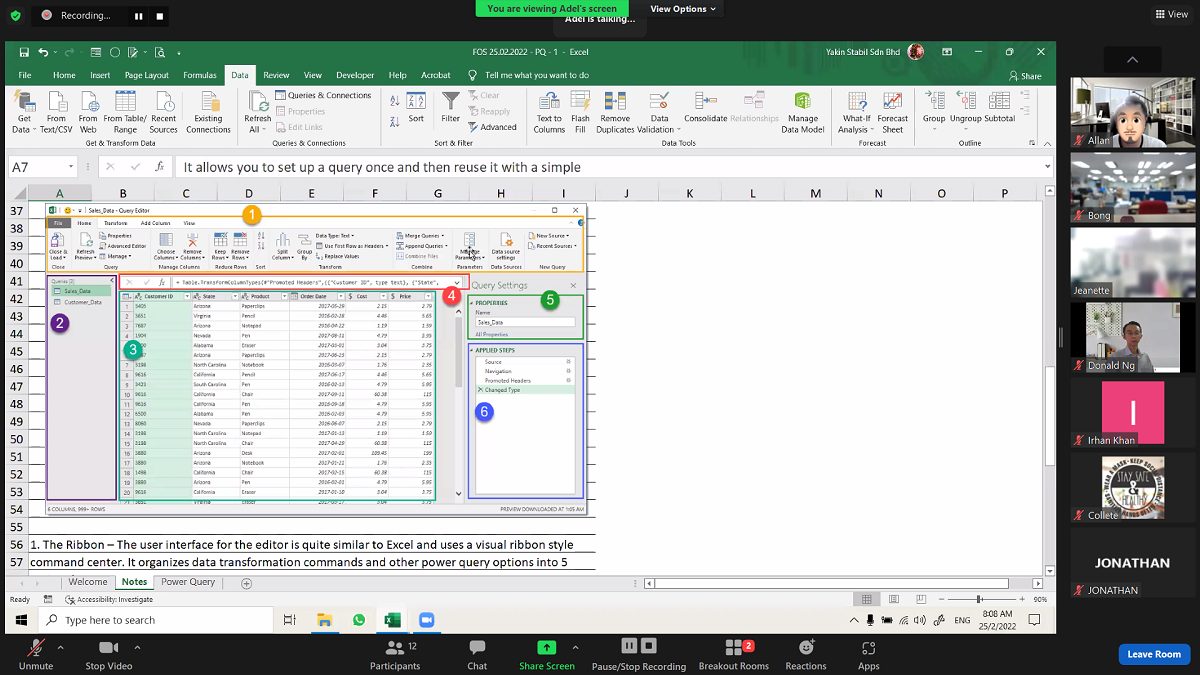Switch to Page Layout view in status bar

point(893,599)
